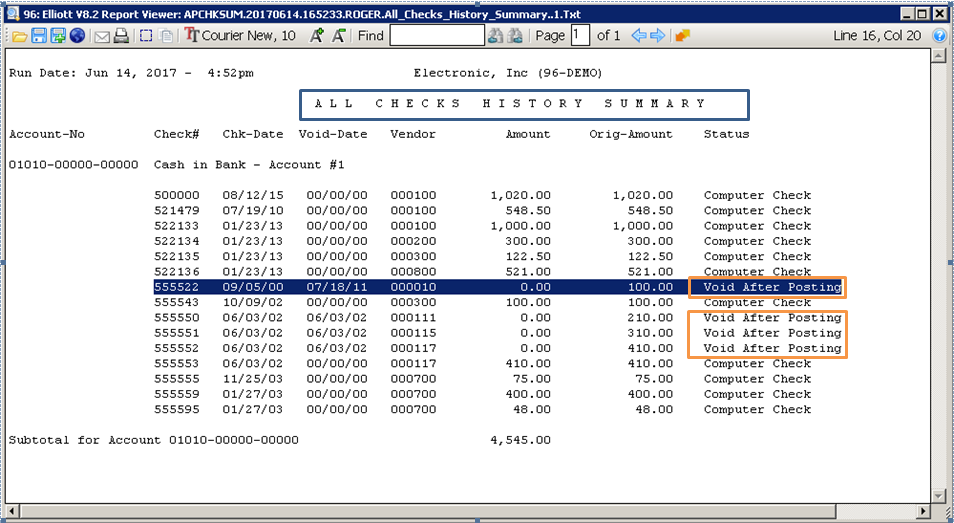
Task: Increase the font size with the A+ icon
Action: click(x=316, y=36)
